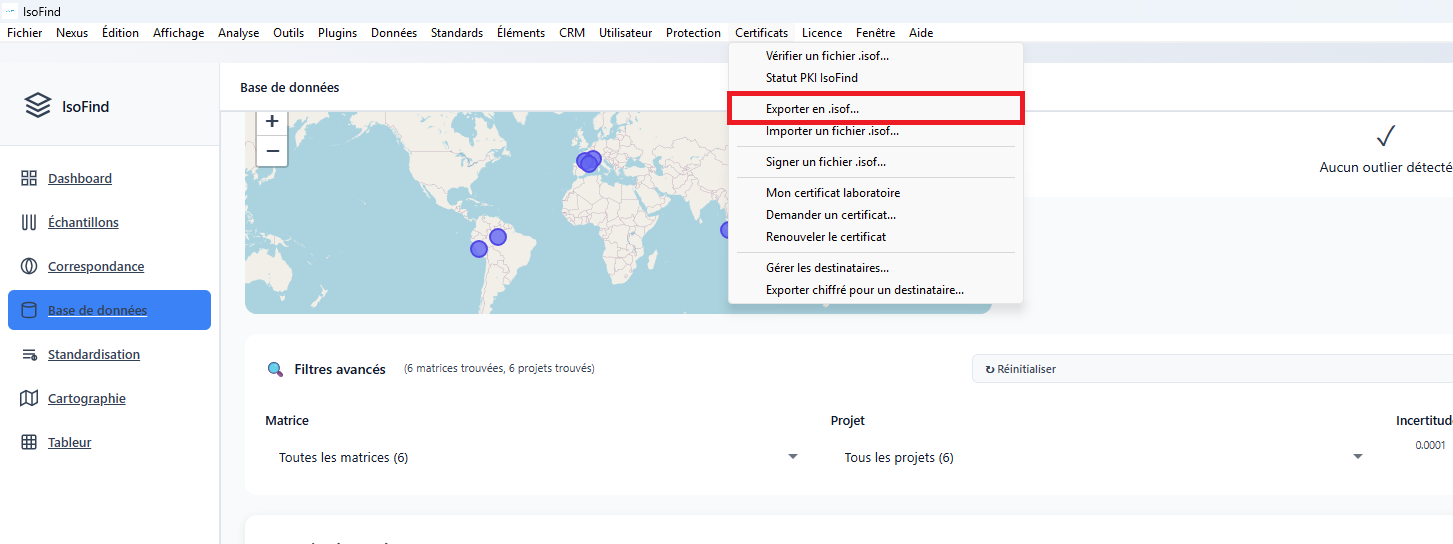Screen dimensions: 1453x544
Task: Close the open Certificats menu
Action: click(x=761, y=33)
